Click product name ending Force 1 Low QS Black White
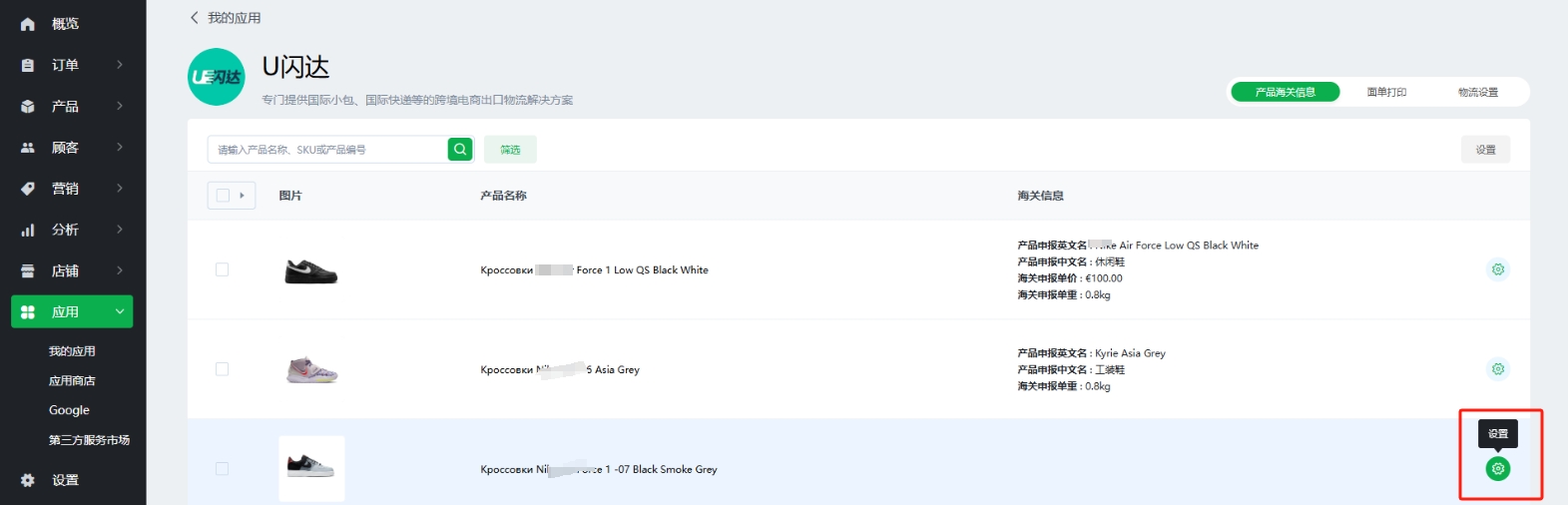The image size is (1568, 505). click(x=594, y=269)
